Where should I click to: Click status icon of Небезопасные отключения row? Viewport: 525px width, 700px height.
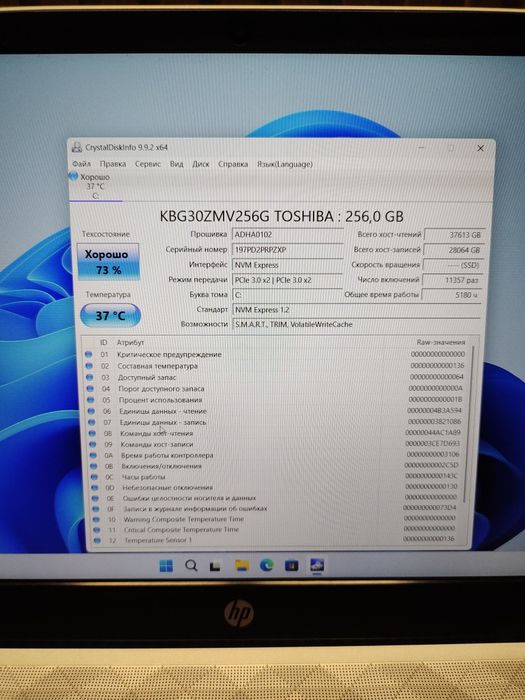point(95,488)
